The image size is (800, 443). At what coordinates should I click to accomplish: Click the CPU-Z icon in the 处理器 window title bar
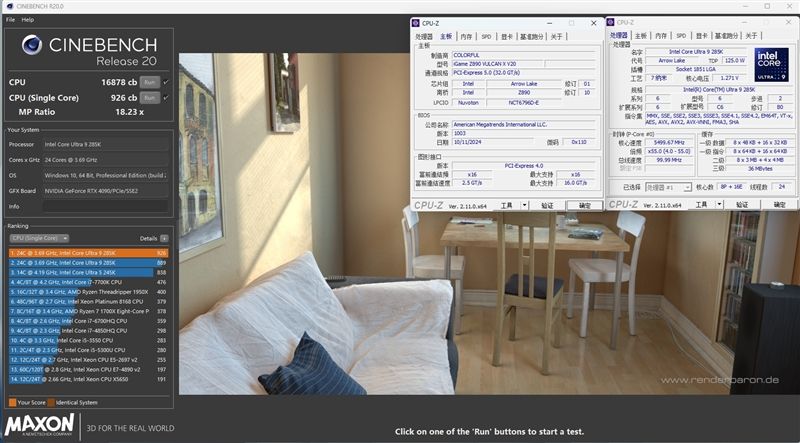610,22
